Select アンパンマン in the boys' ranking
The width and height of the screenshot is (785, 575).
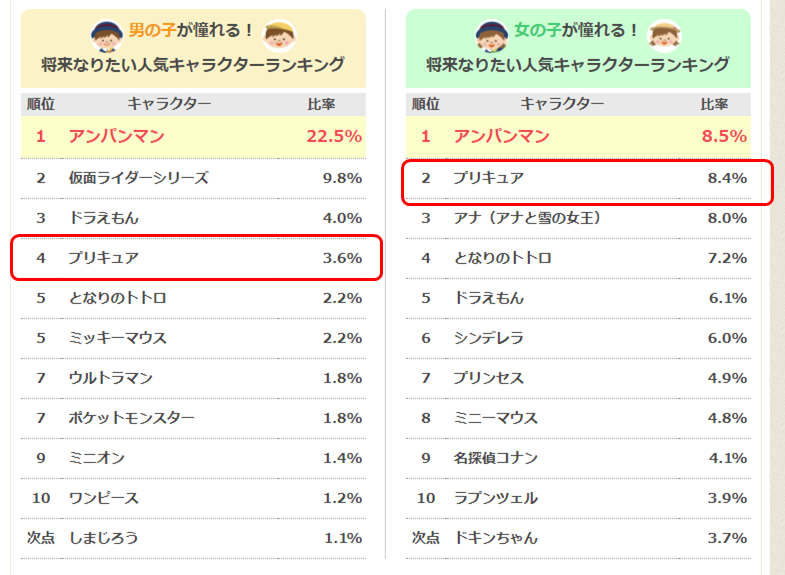[x=116, y=137]
